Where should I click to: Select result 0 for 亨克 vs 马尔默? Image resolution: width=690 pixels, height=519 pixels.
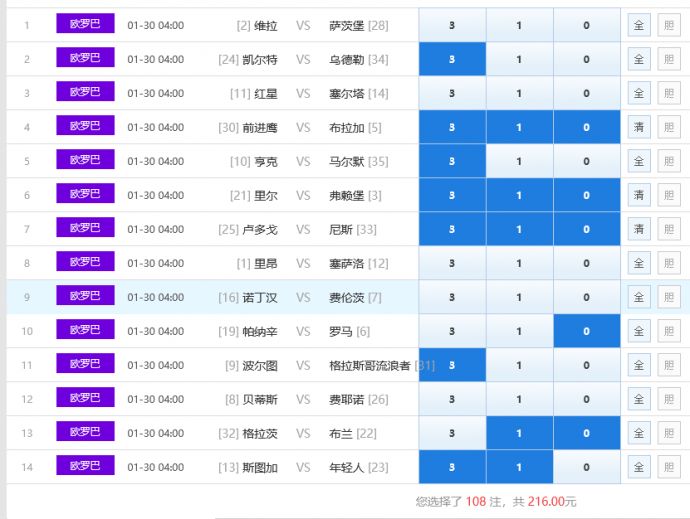coord(586,161)
